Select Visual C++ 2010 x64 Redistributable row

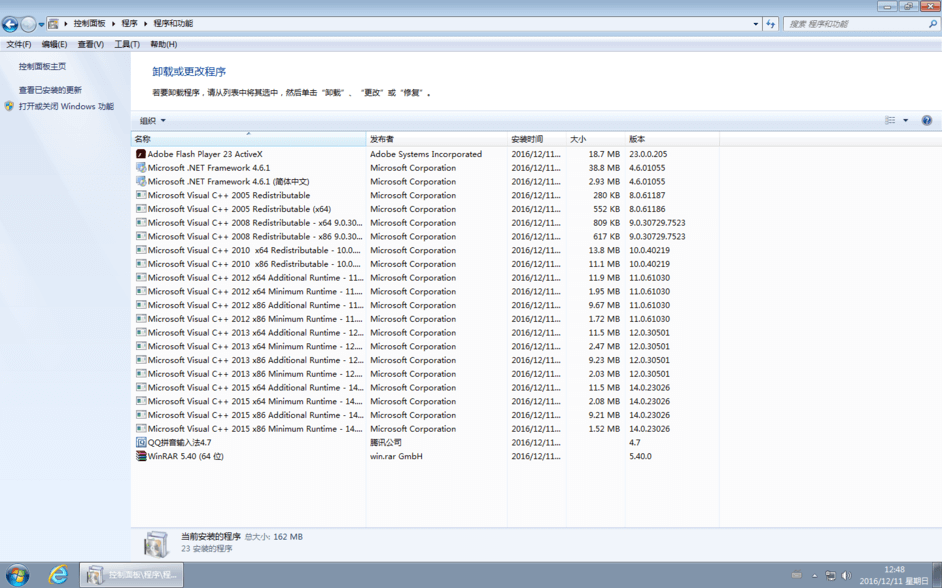tap(427, 250)
